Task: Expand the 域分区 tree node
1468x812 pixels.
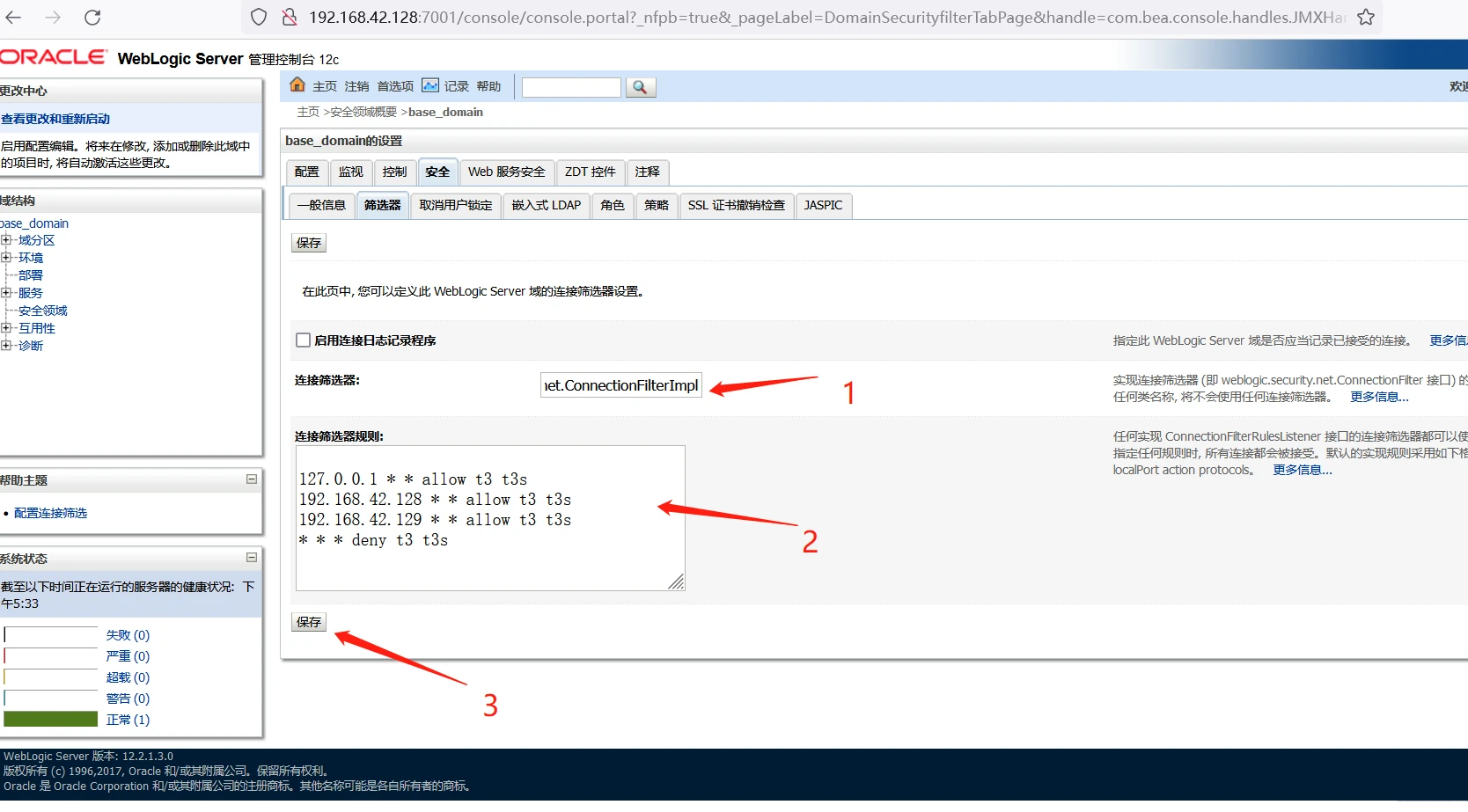Action: [6, 240]
